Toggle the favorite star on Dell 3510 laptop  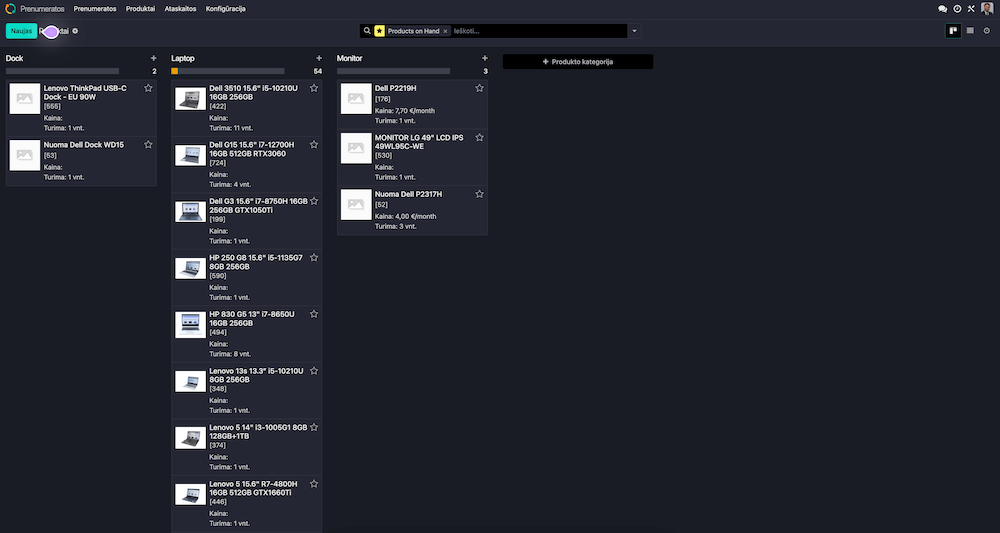314,88
